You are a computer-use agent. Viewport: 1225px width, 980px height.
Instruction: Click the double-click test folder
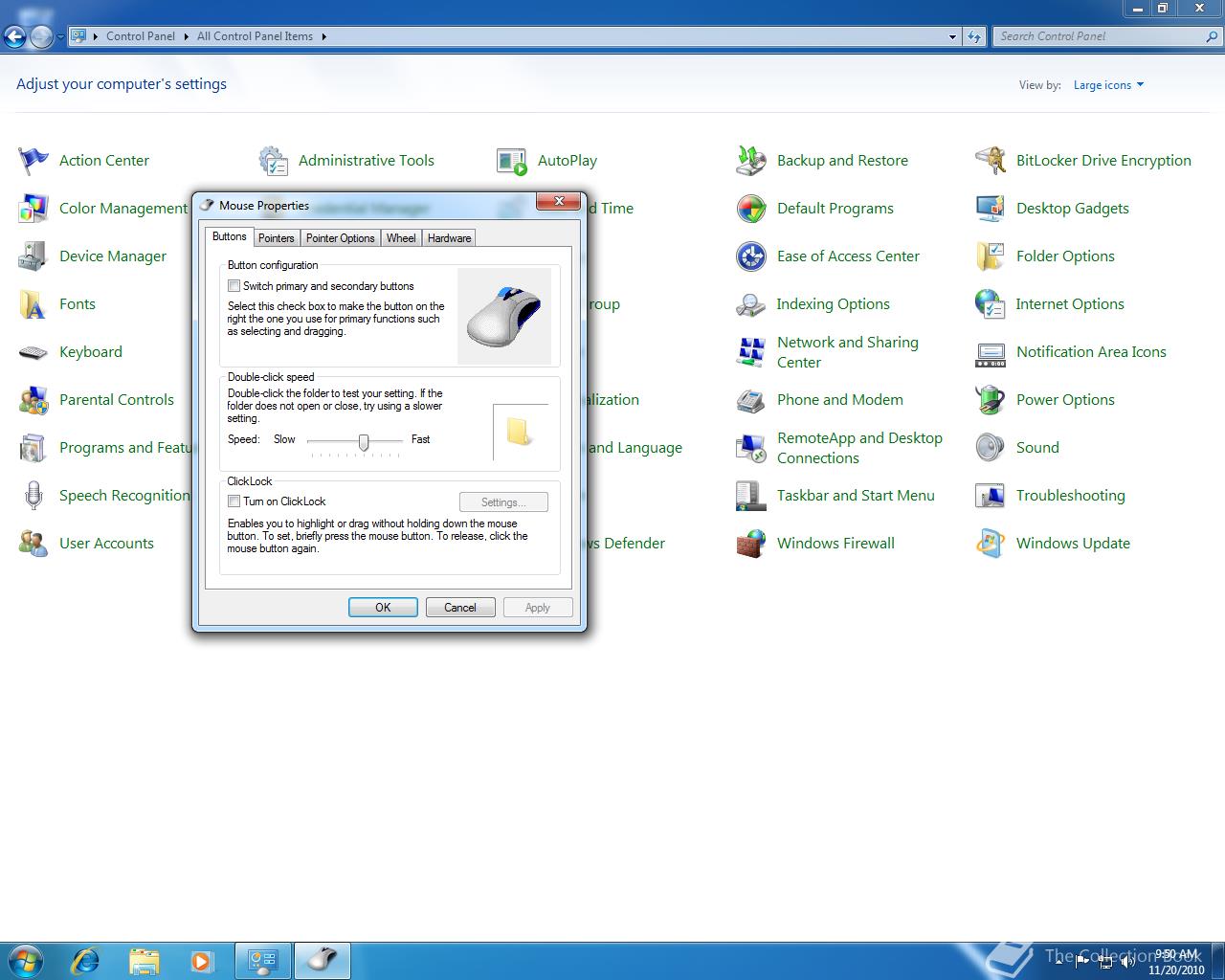[x=520, y=432]
